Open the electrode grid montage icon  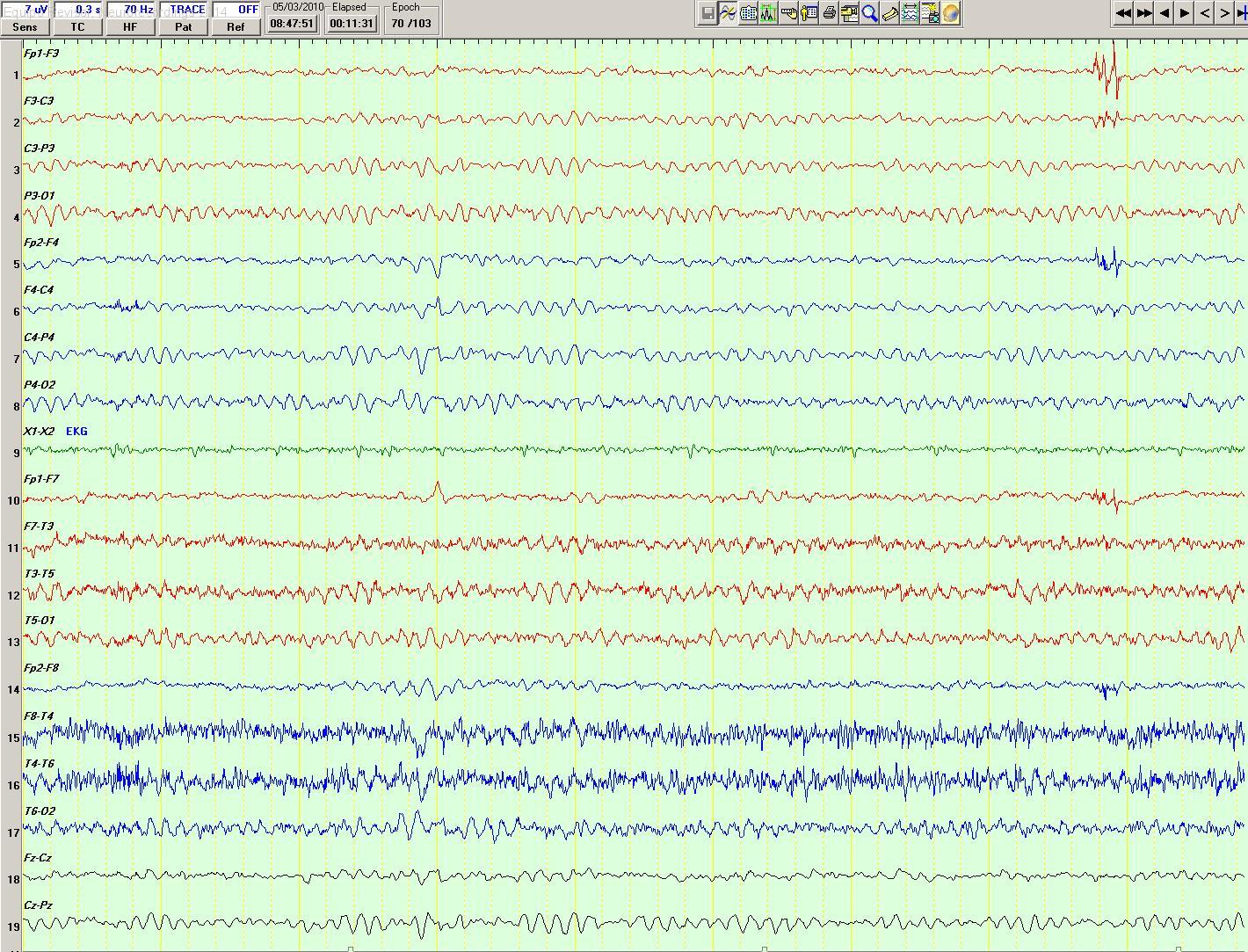tap(748, 13)
